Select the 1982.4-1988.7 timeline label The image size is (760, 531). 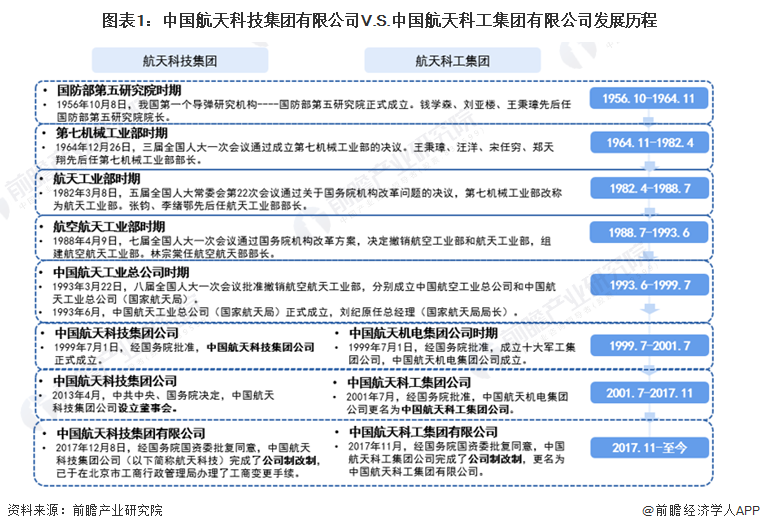[649, 188]
